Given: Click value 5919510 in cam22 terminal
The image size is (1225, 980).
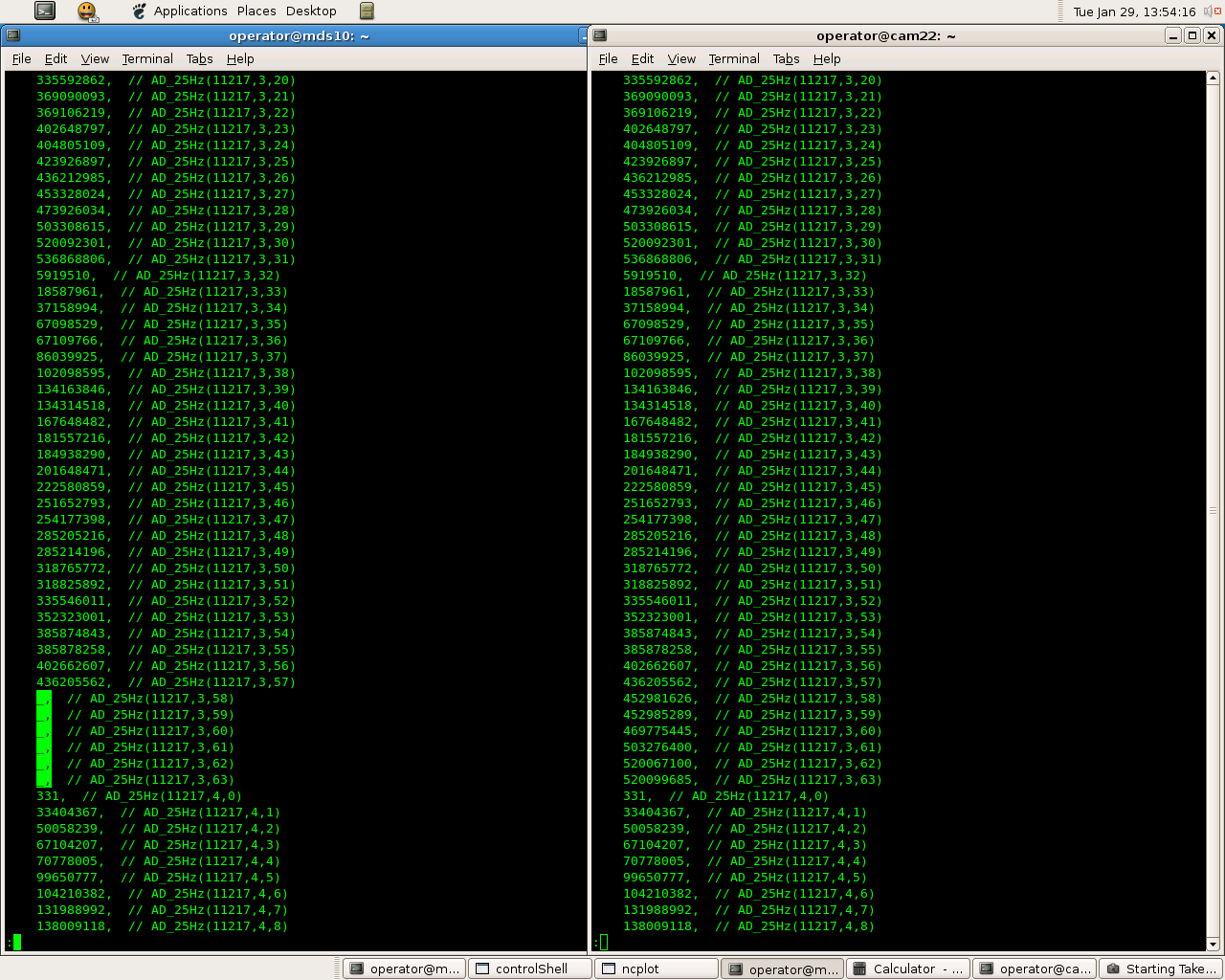Looking at the screenshot, I should 649,276.
